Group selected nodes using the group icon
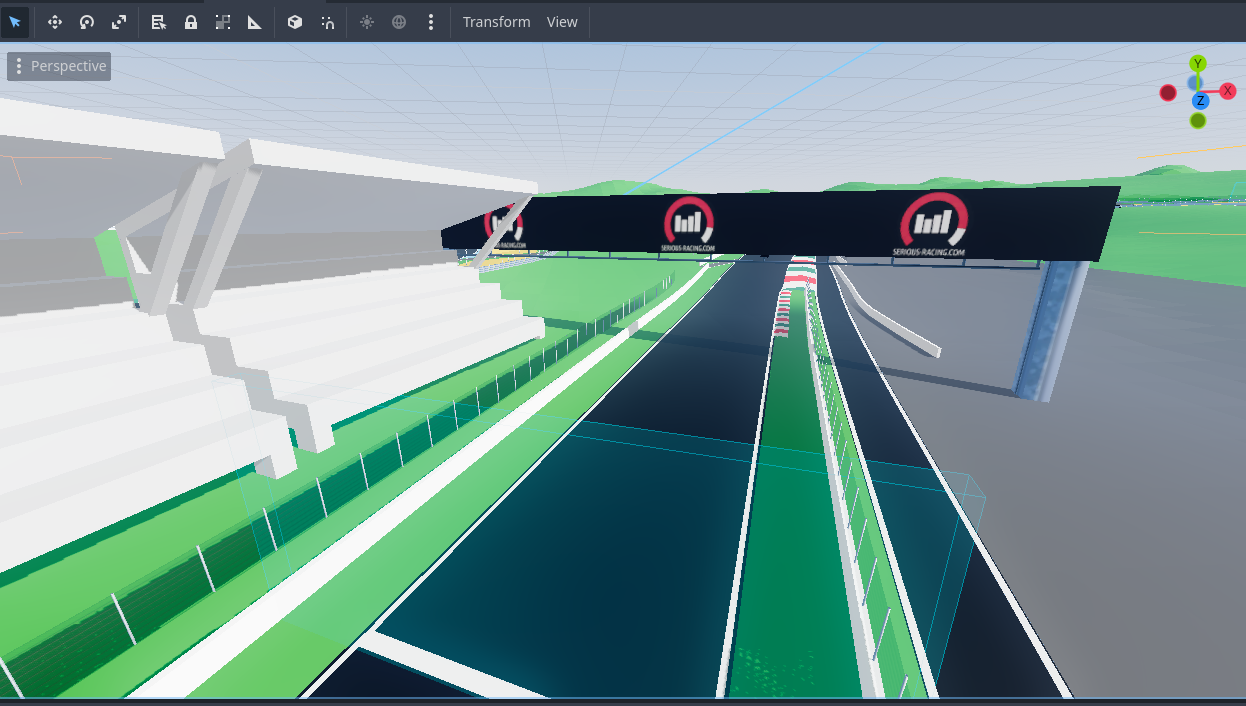Image resolution: width=1246 pixels, height=706 pixels. point(223,22)
